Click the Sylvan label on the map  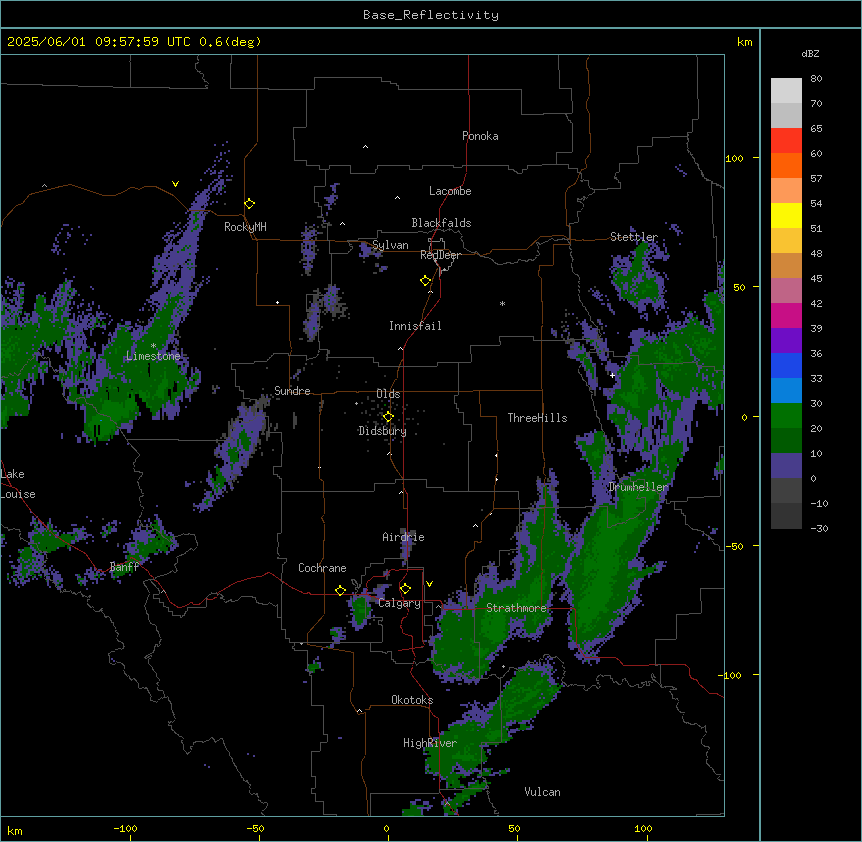390,245
